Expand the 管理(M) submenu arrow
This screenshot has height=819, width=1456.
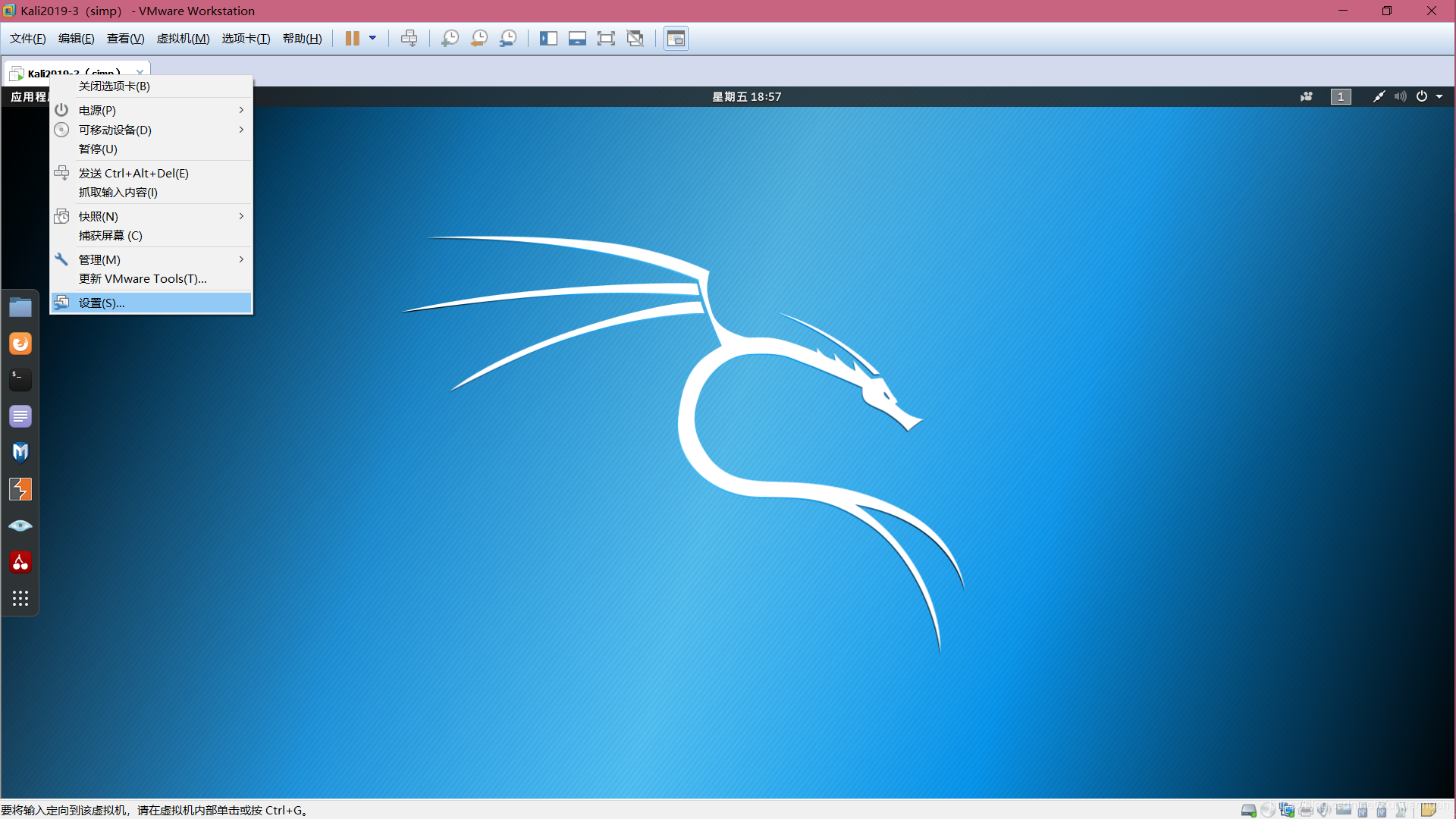[x=241, y=259]
